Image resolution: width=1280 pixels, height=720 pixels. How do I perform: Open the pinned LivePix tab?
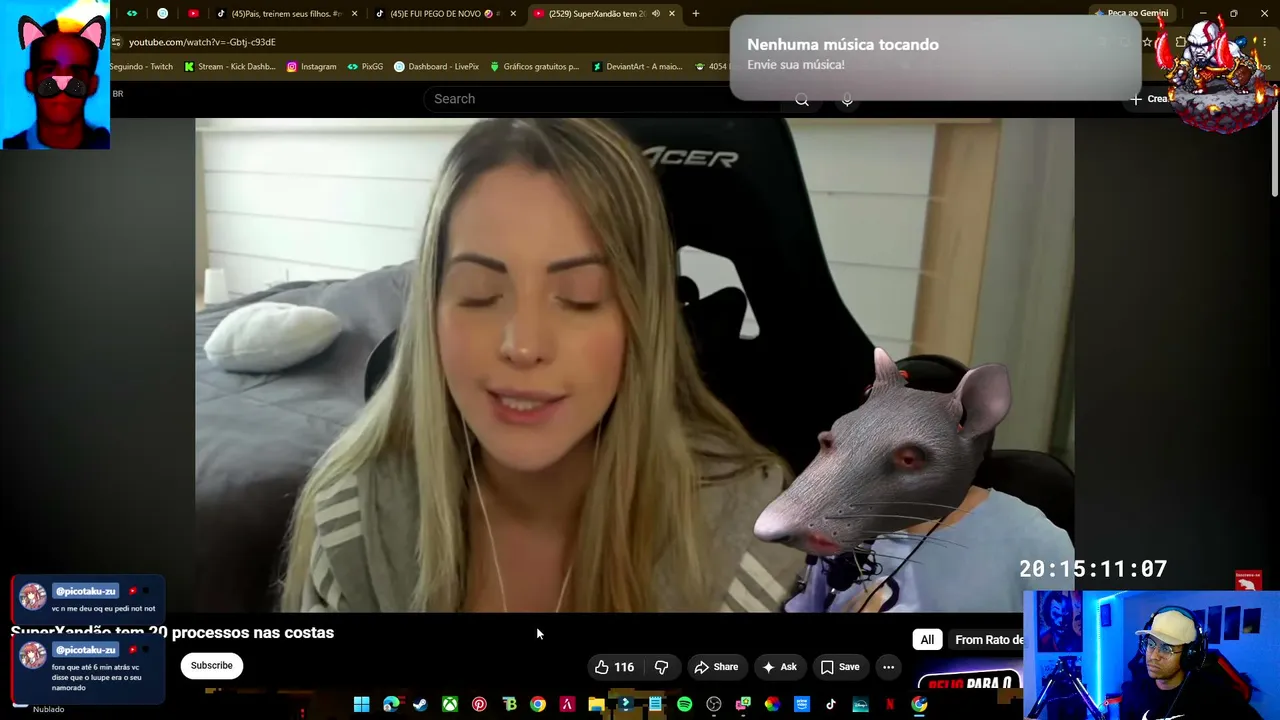162,14
